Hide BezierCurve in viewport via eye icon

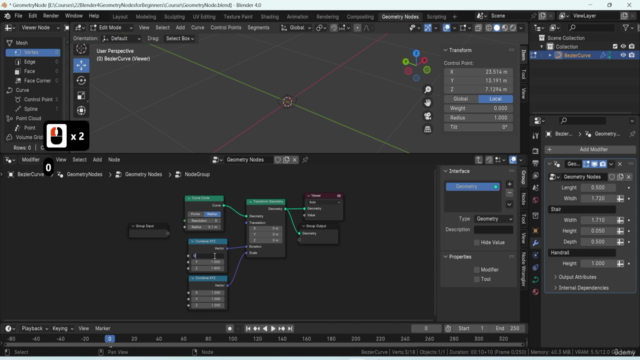coord(623,55)
